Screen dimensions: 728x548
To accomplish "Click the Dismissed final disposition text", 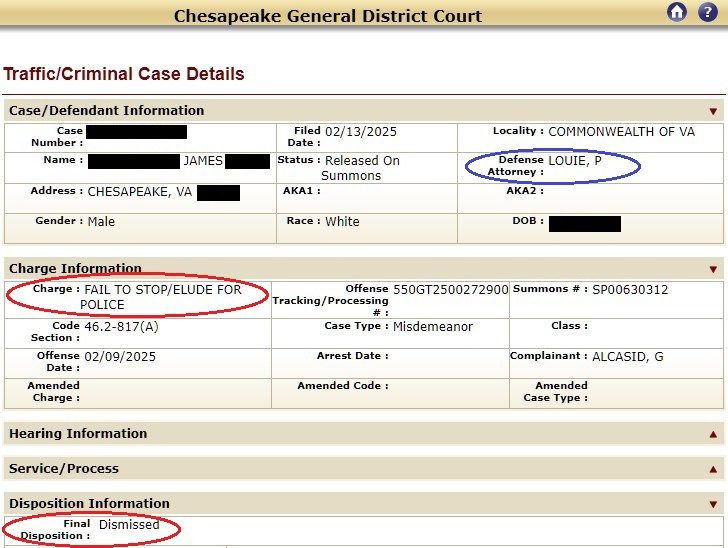I will click(x=129, y=525).
